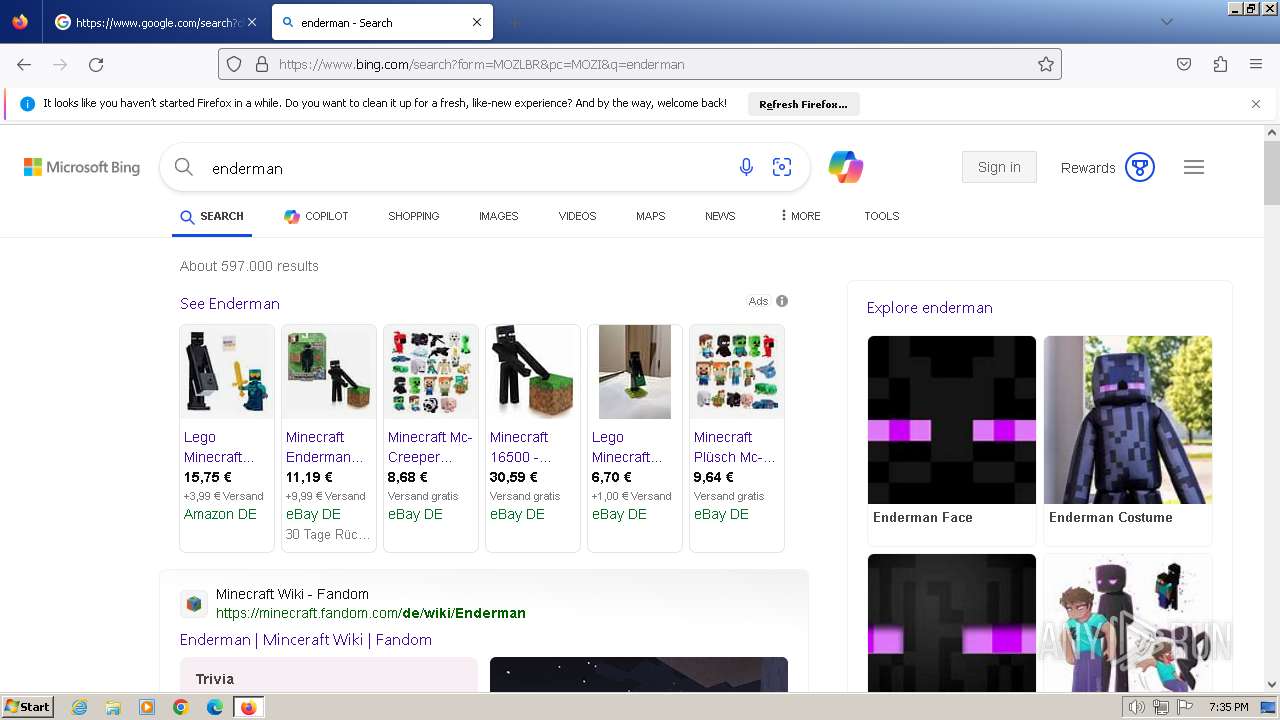Image resolution: width=1280 pixels, height=720 pixels.
Task: Click the magnifier icon in search box
Action: coord(184,167)
